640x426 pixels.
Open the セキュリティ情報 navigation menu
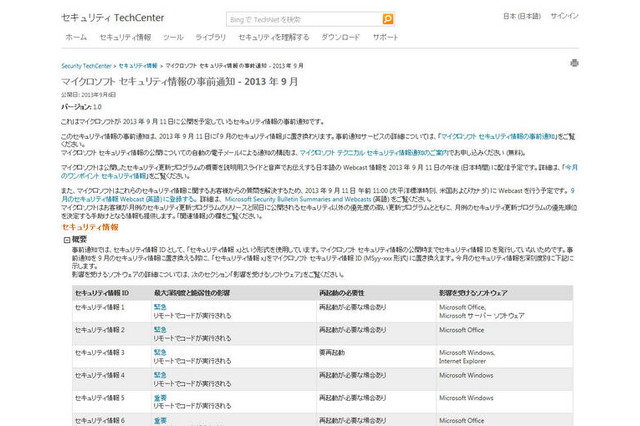125,37
